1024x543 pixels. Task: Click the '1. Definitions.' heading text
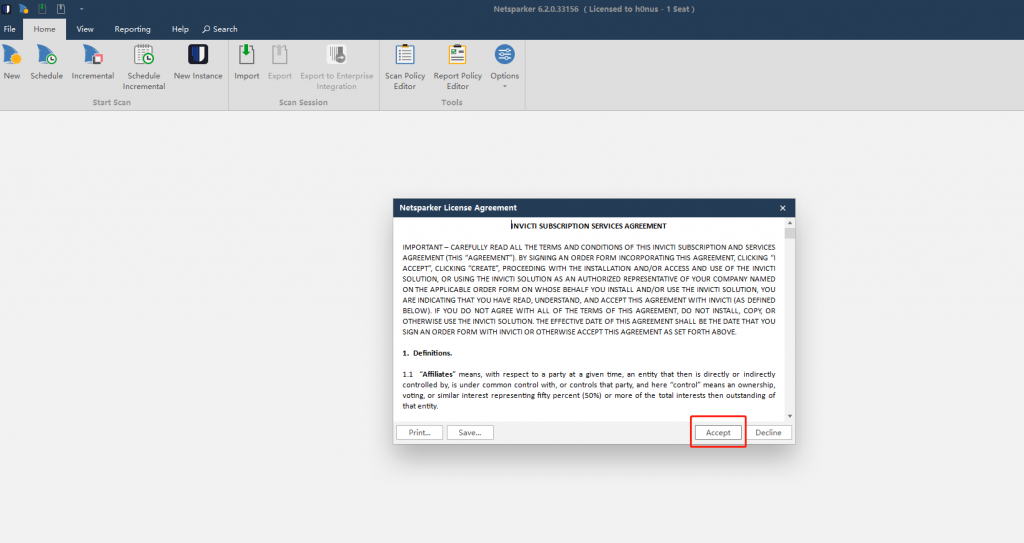tap(427, 353)
